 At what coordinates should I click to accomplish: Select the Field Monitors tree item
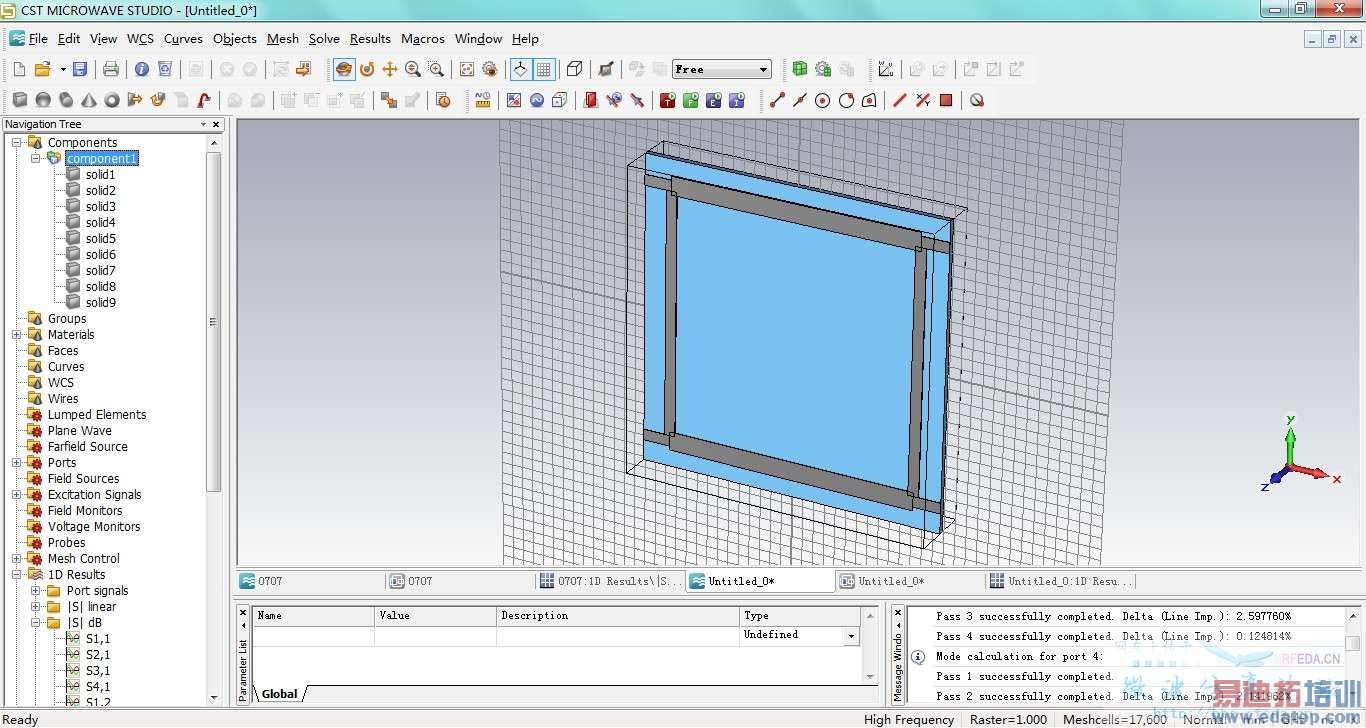click(x=85, y=510)
